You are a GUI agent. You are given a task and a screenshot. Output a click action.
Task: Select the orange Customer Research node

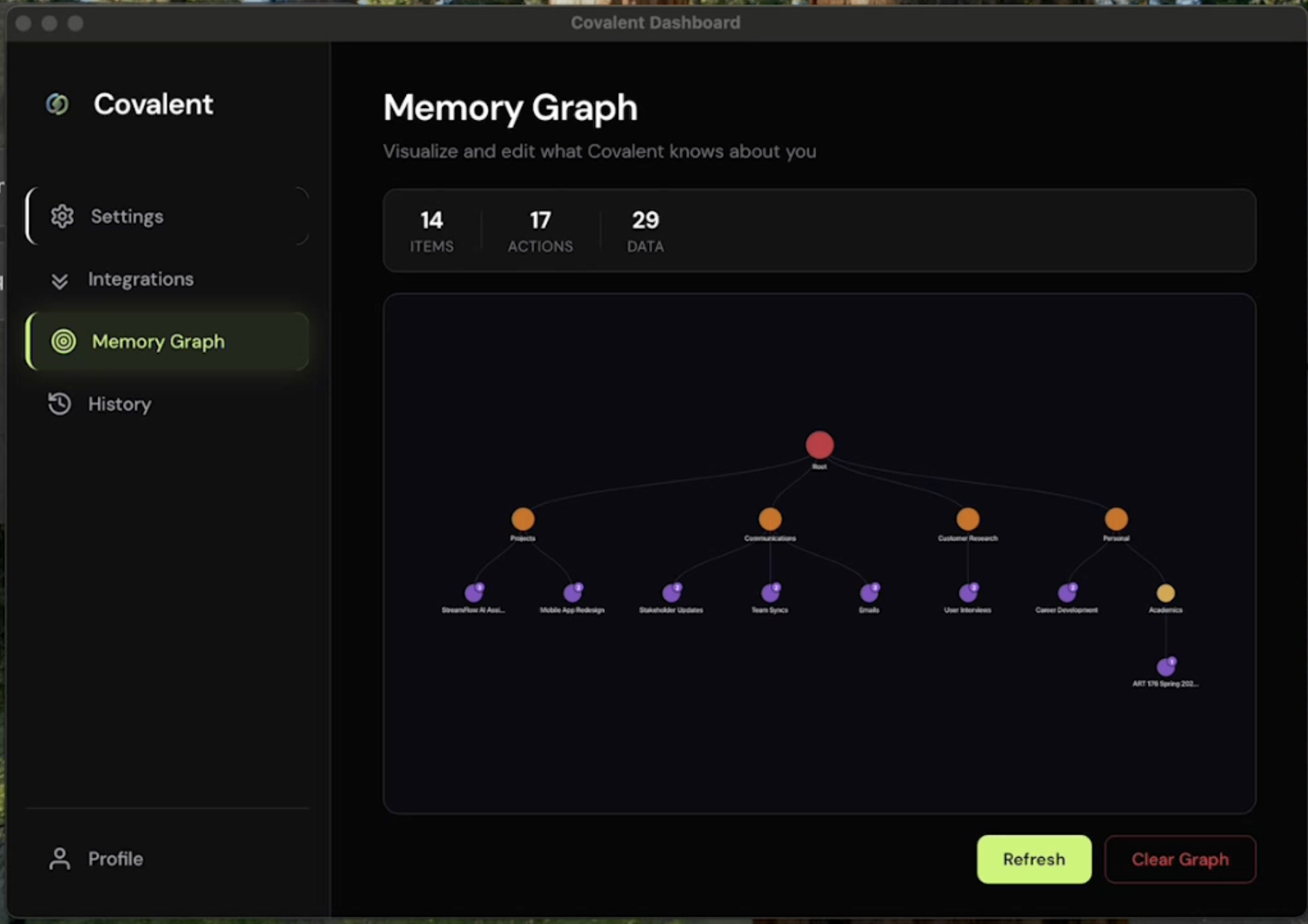[x=967, y=519]
